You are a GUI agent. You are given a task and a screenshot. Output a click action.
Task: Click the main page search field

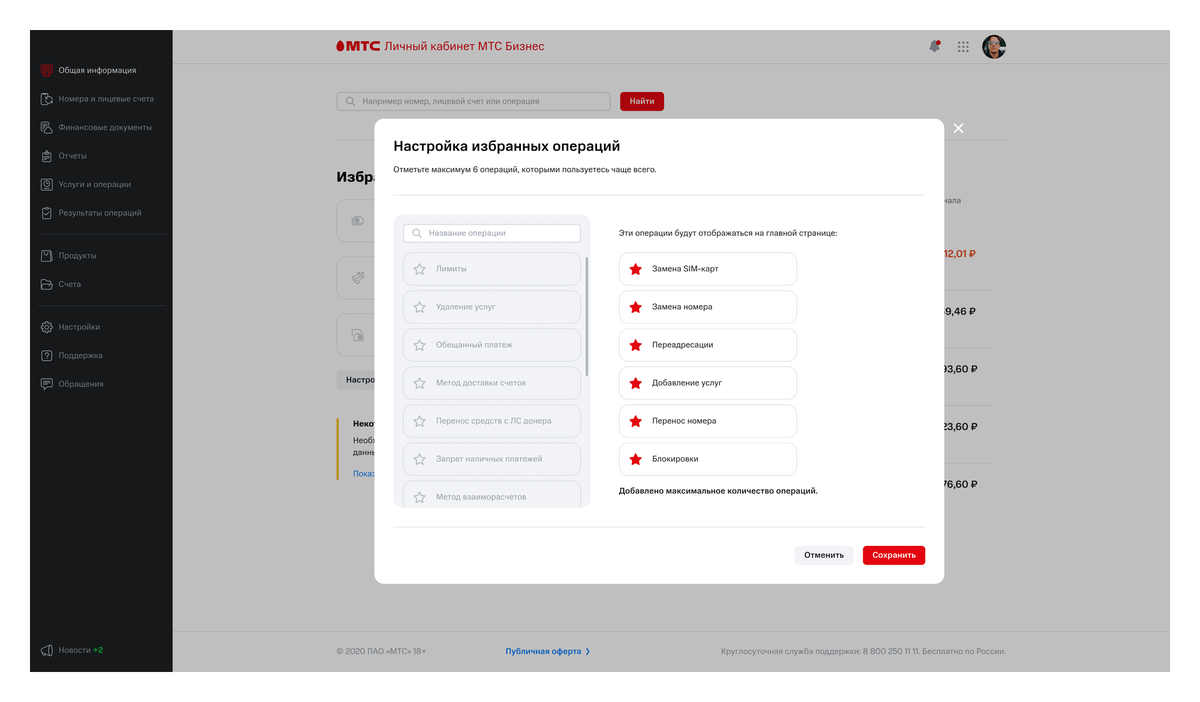[x=473, y=101]
